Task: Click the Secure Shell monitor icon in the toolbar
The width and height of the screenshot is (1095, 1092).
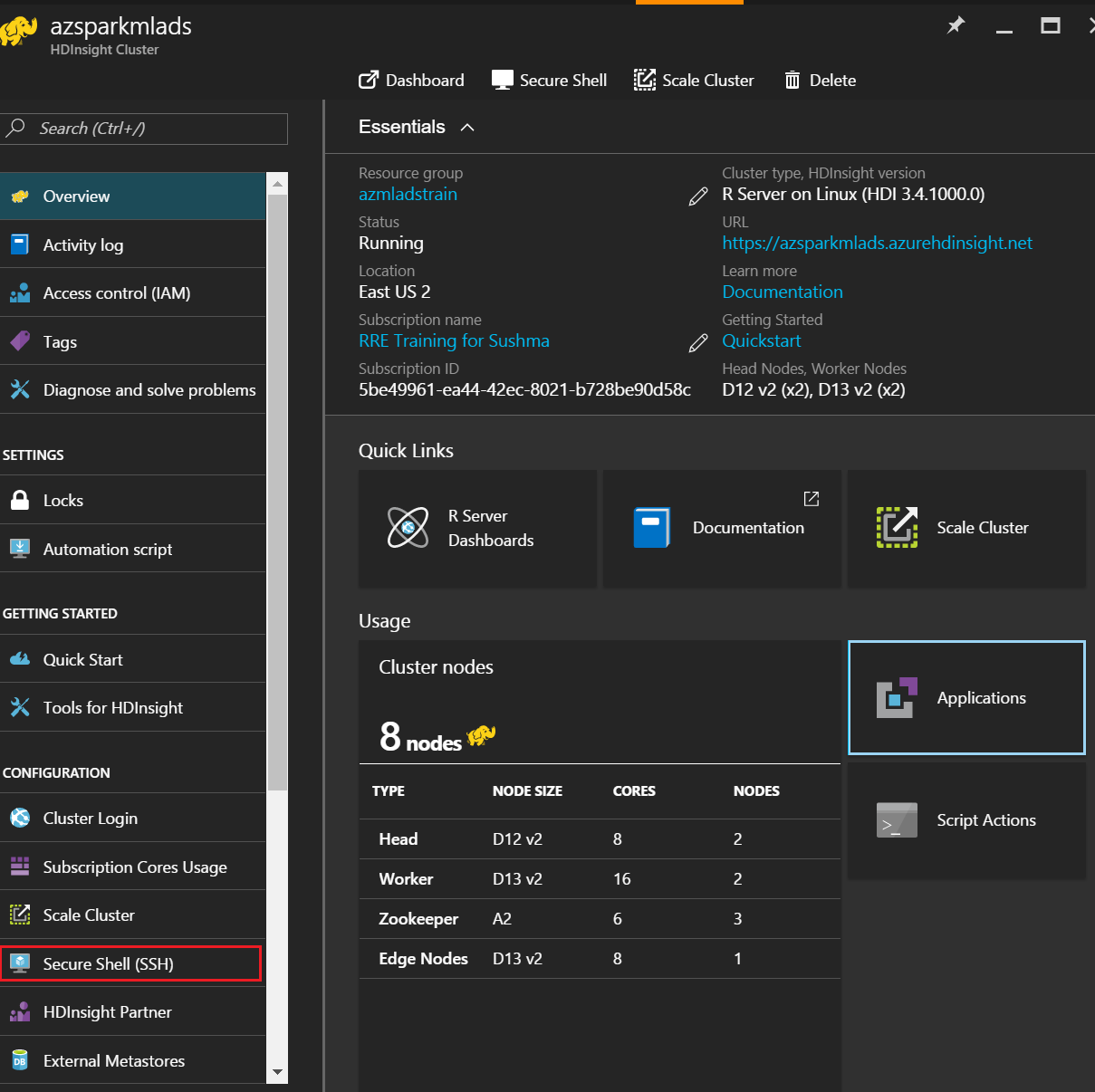Action: point(503,80)
